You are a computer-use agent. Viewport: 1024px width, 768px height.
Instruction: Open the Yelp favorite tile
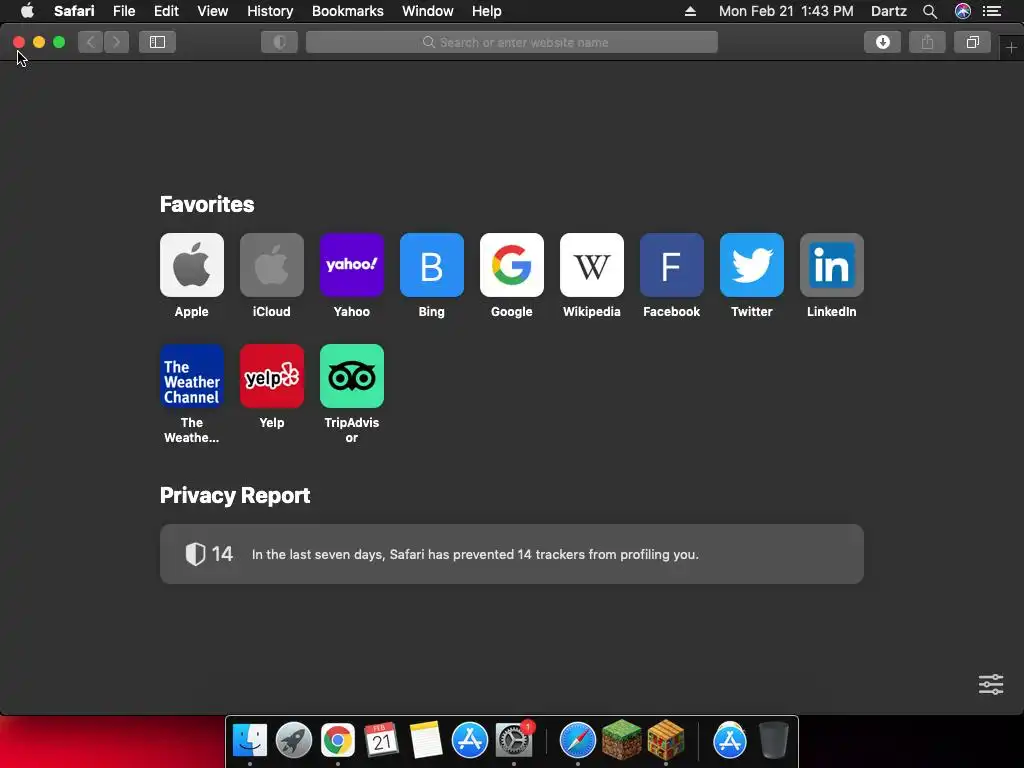(272, 376)
